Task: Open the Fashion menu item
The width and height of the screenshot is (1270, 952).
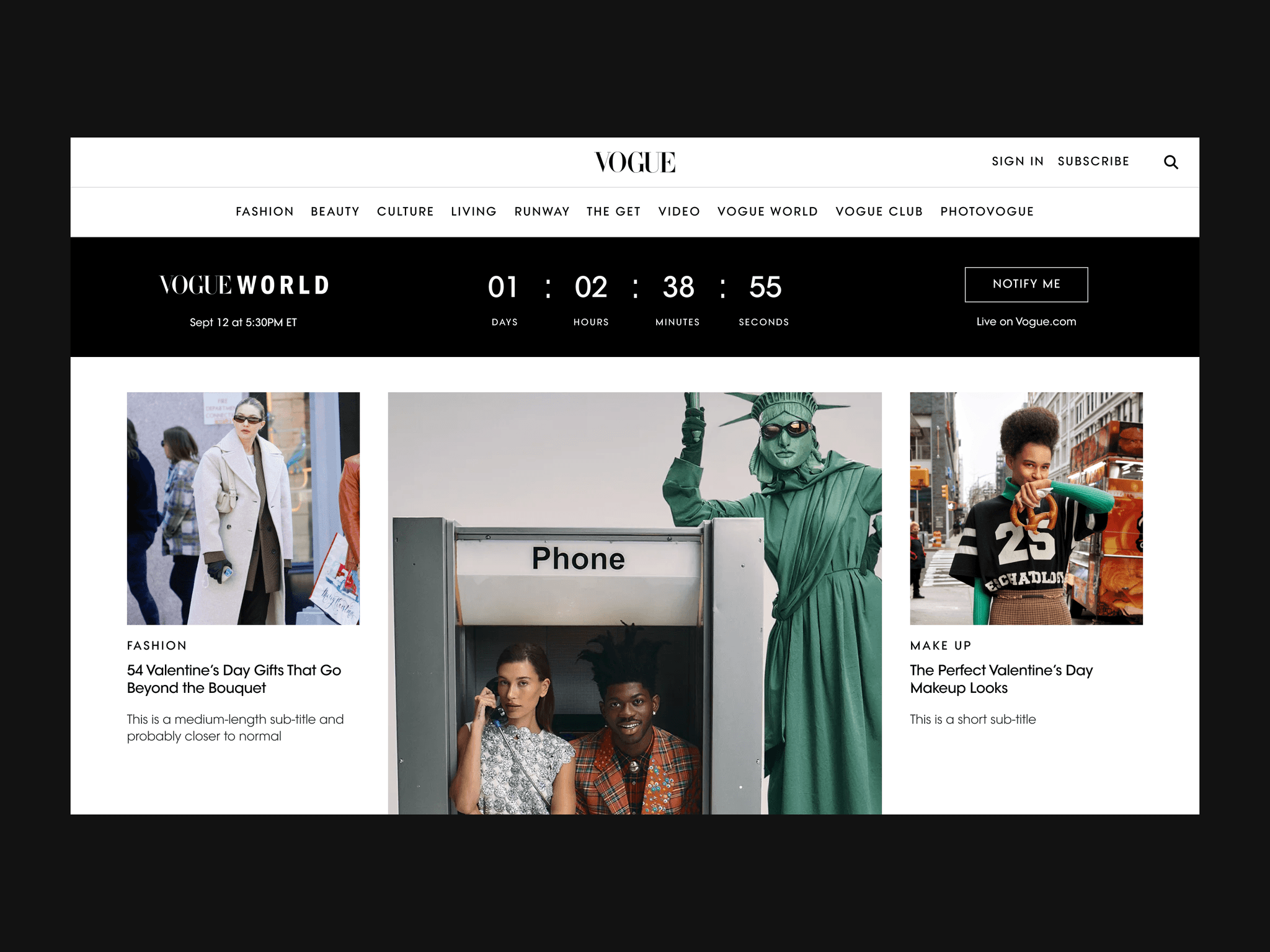Action: click(x=264, y=211)
